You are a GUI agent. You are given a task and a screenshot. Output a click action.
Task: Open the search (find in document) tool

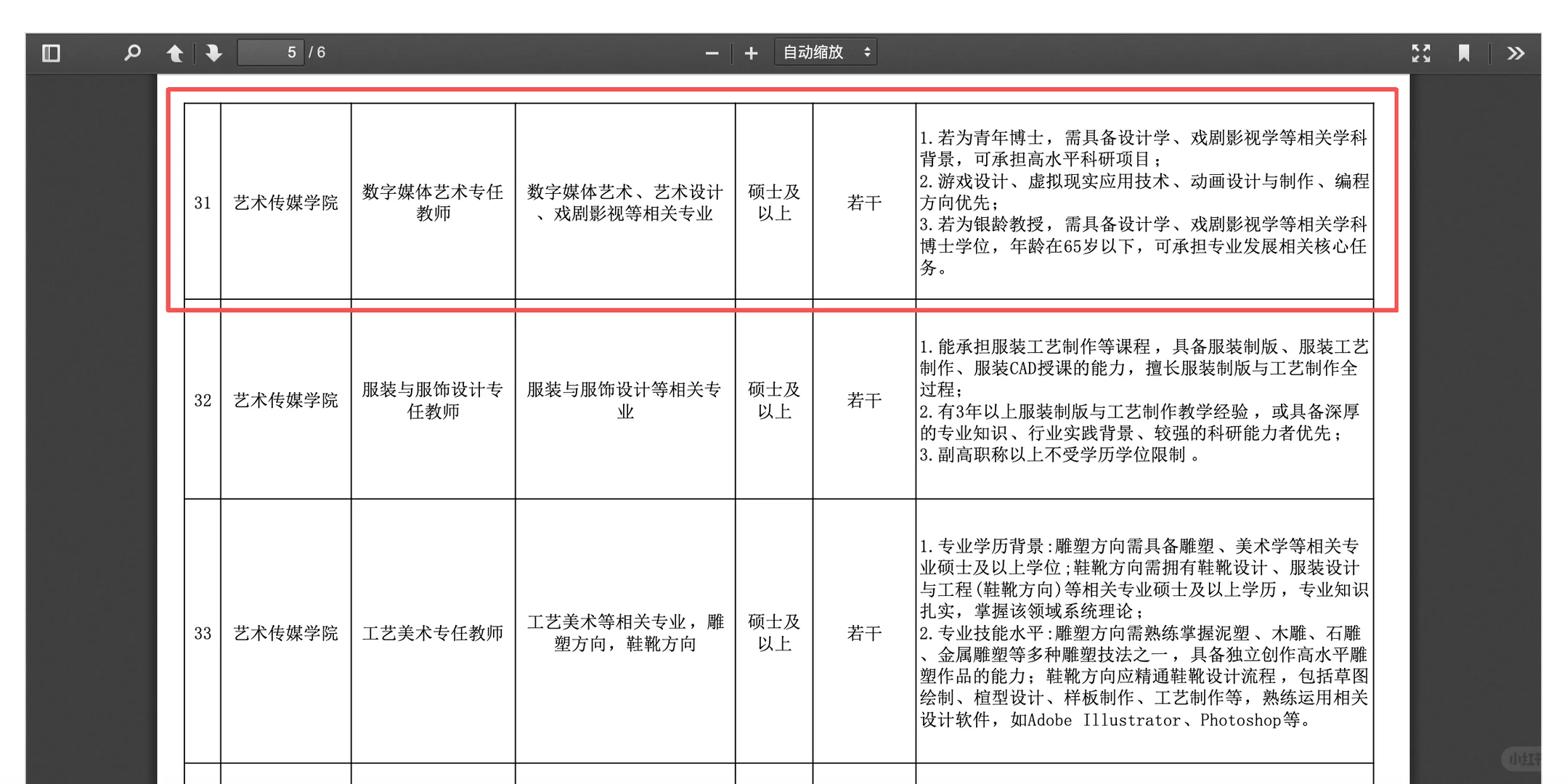click(x=131, y=52)
